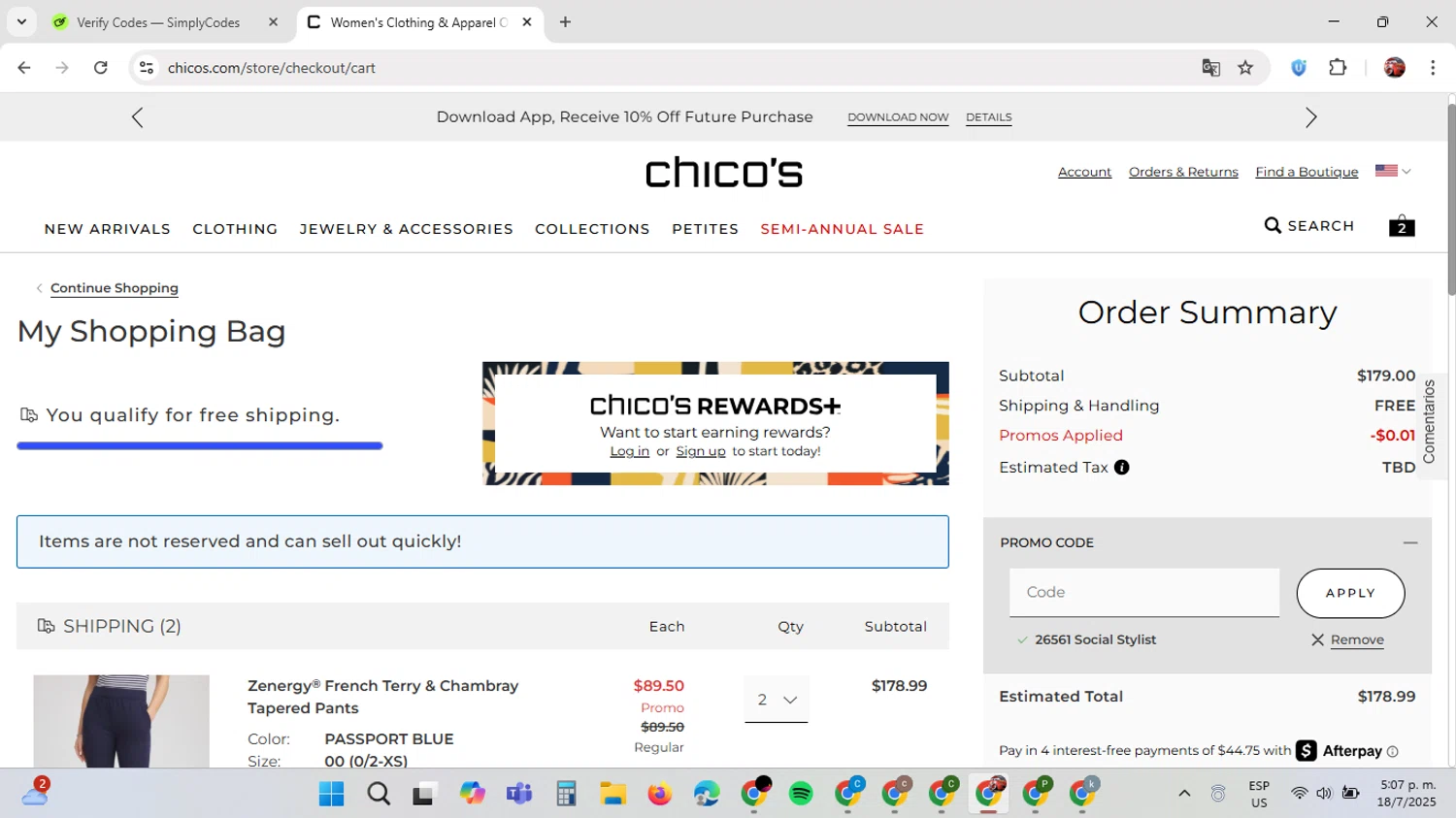1456x818 pixels.
Task: Open File Explorer from the taskbar
Action: click(x=612, y=794)
